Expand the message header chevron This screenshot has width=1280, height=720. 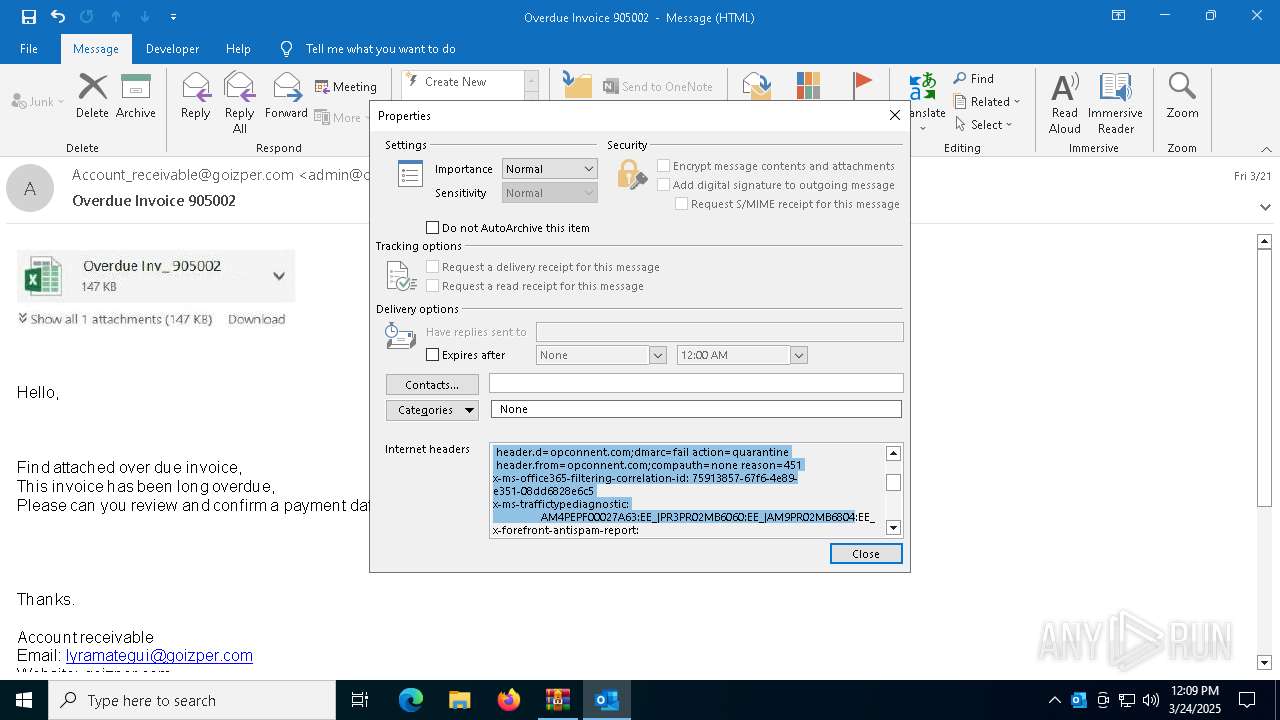1265,207
